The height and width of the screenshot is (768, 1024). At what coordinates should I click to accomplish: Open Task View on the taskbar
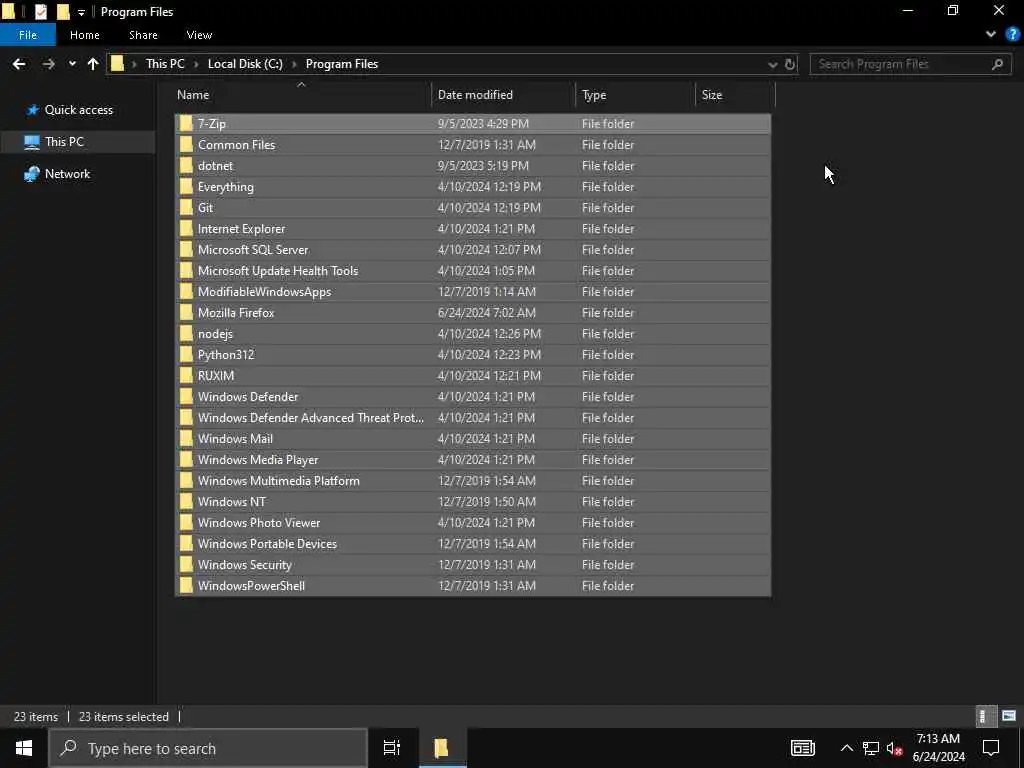click(391, 748)
